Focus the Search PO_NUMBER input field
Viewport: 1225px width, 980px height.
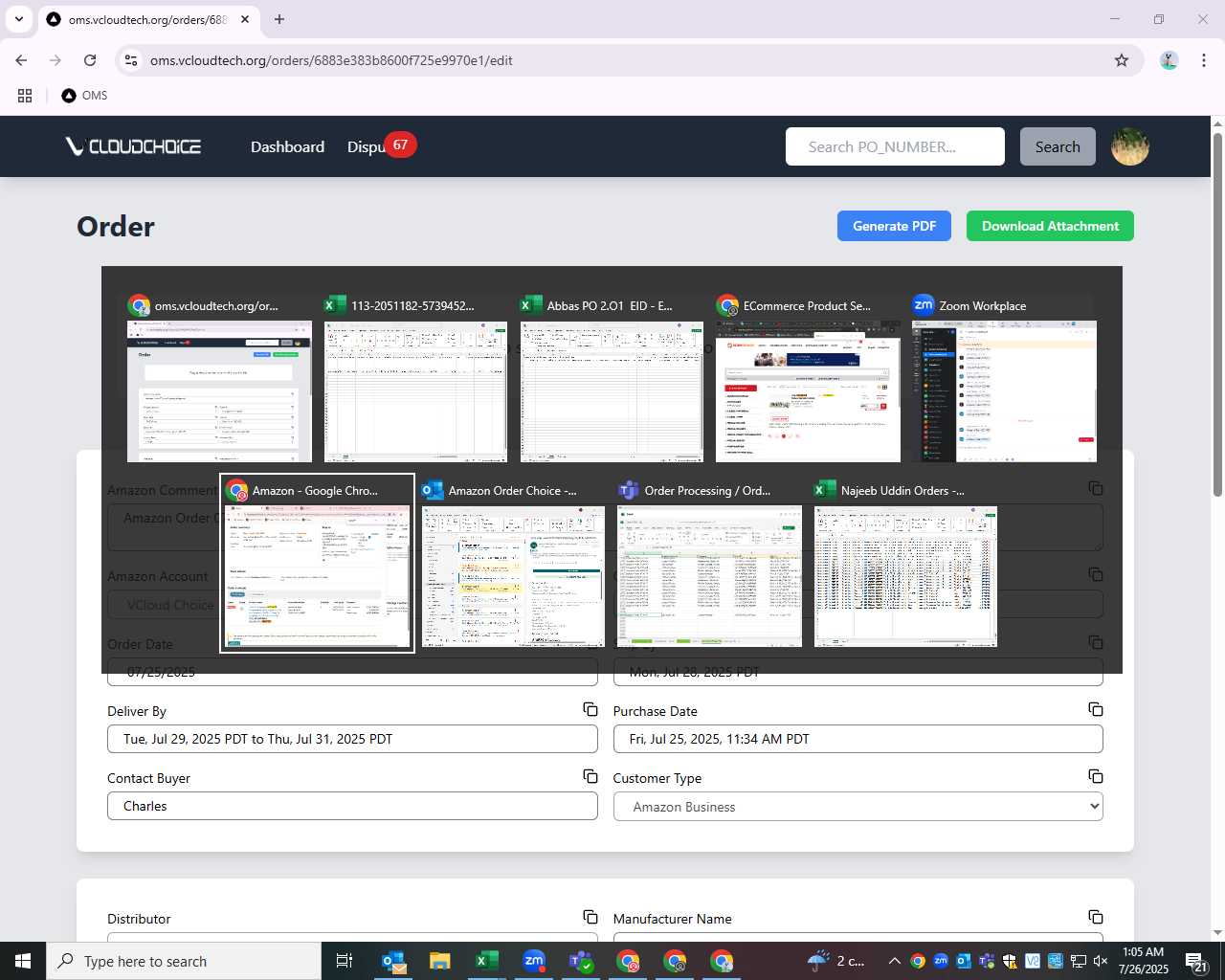coord(895,146)
